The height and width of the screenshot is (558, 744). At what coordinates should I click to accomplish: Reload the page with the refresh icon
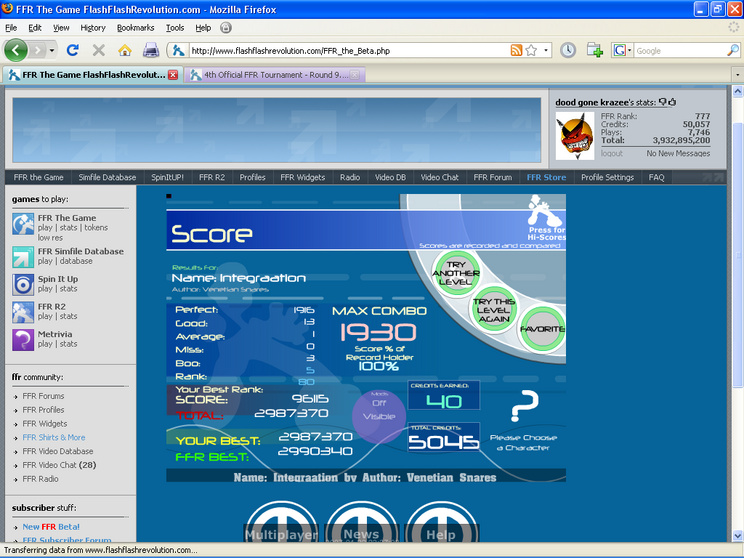tap(73, 50)
